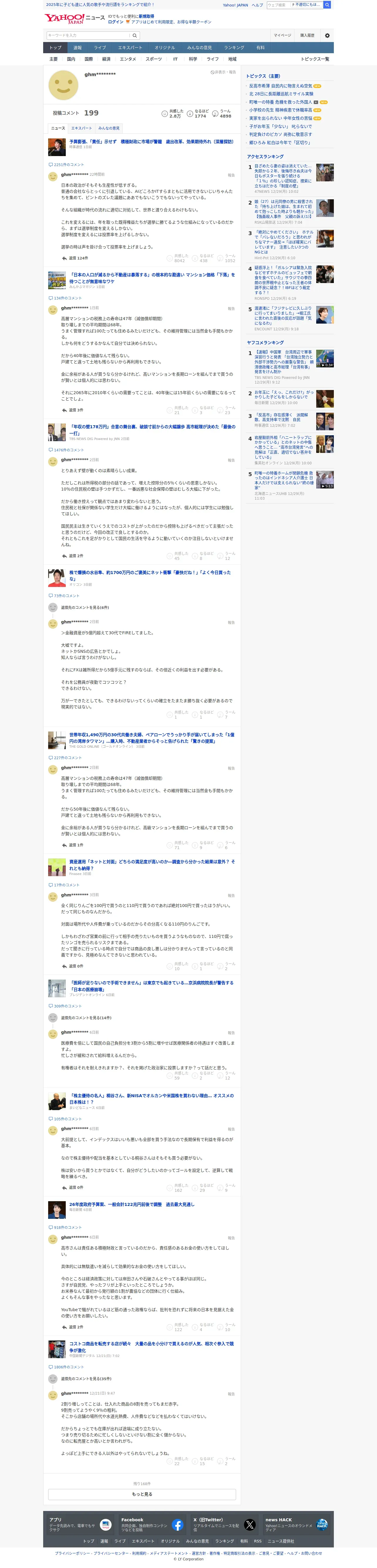Click the ログイン link
This screenshot has height=1568, width=377.
[115, 22]
